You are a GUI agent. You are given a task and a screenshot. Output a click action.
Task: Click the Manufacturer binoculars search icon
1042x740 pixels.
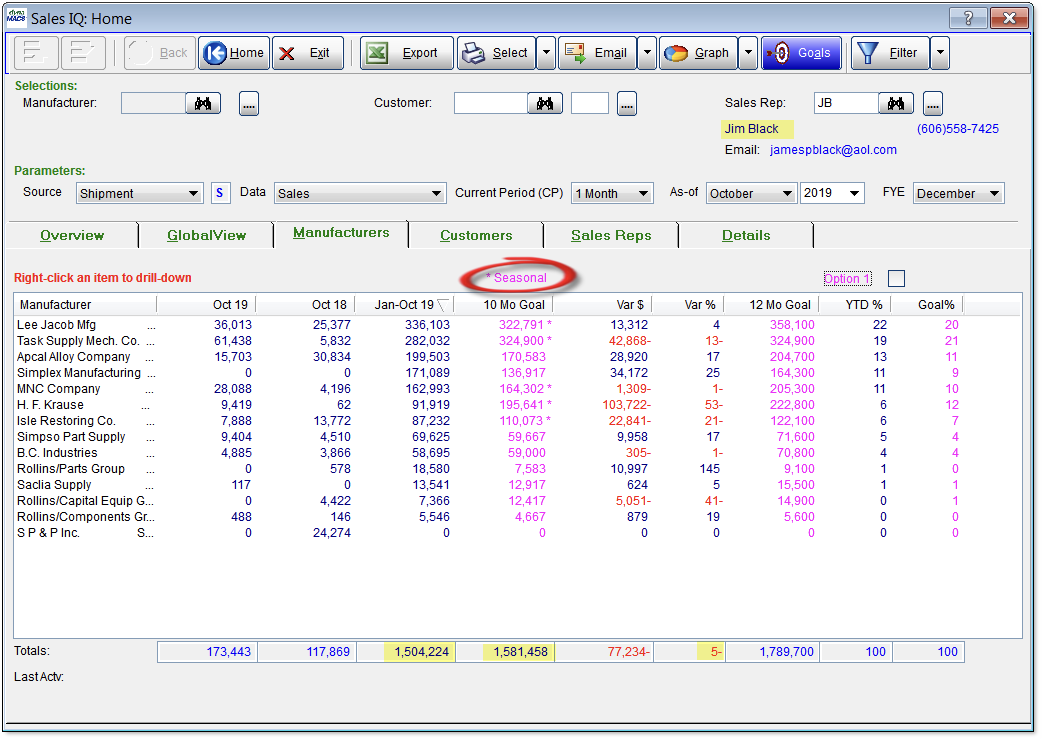pyautogui.click(x=203, y=104)
